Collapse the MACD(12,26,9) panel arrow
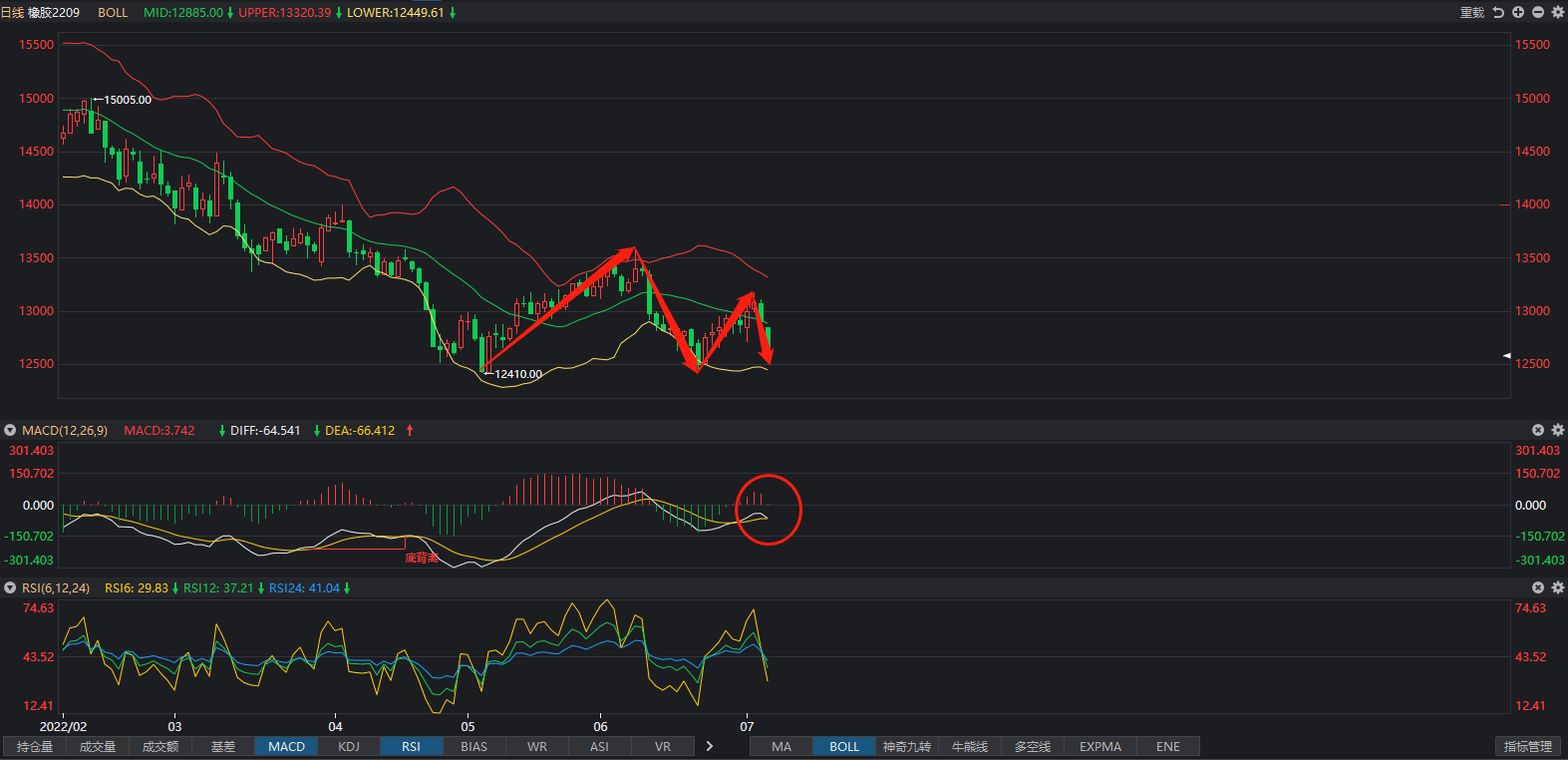The width and height of the screenshot is (1568, 760). tap(10, 431)
